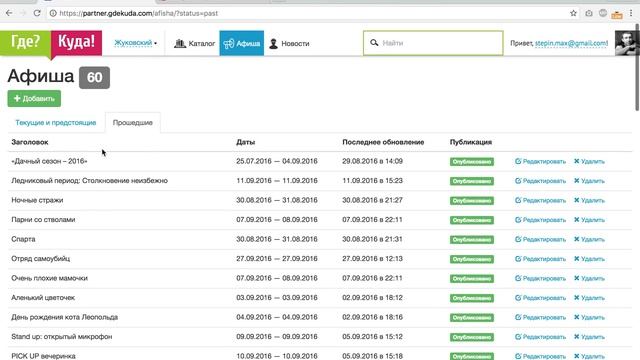Click the Аленький цветочек title
Image resolution: width=640 pixels, height=360 pixels.
[43, 298]
